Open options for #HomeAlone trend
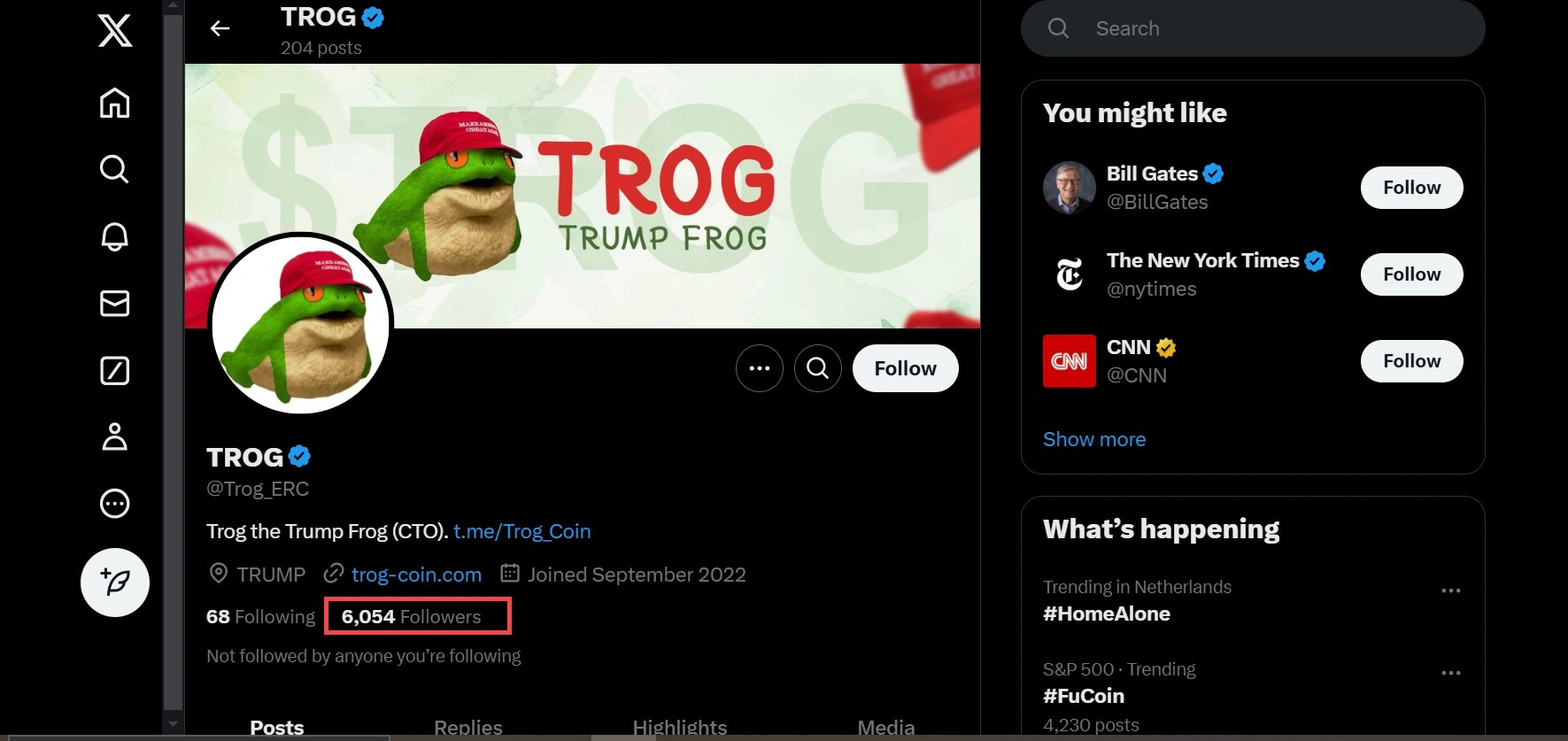The width and height of the screenshot is (1568, 741). [x=1450, y=590]
